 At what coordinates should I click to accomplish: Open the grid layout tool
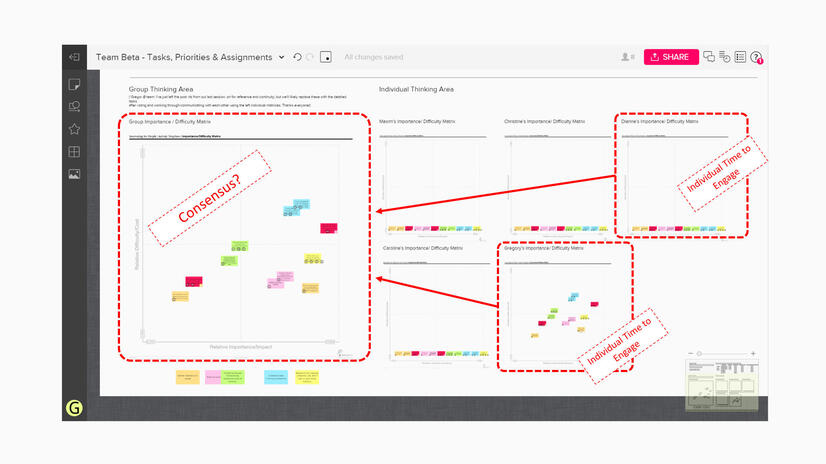click(73, 152)
